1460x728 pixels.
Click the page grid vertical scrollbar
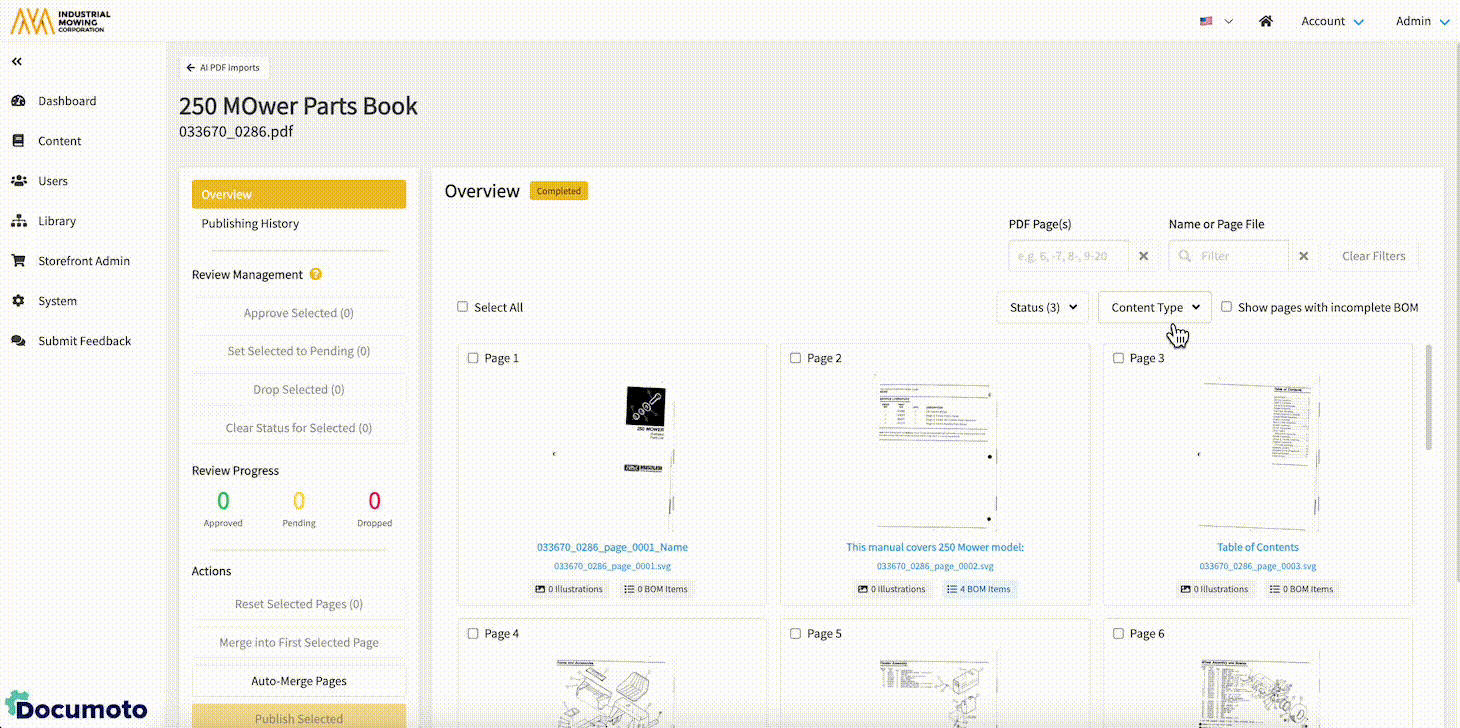(1428, 397)
